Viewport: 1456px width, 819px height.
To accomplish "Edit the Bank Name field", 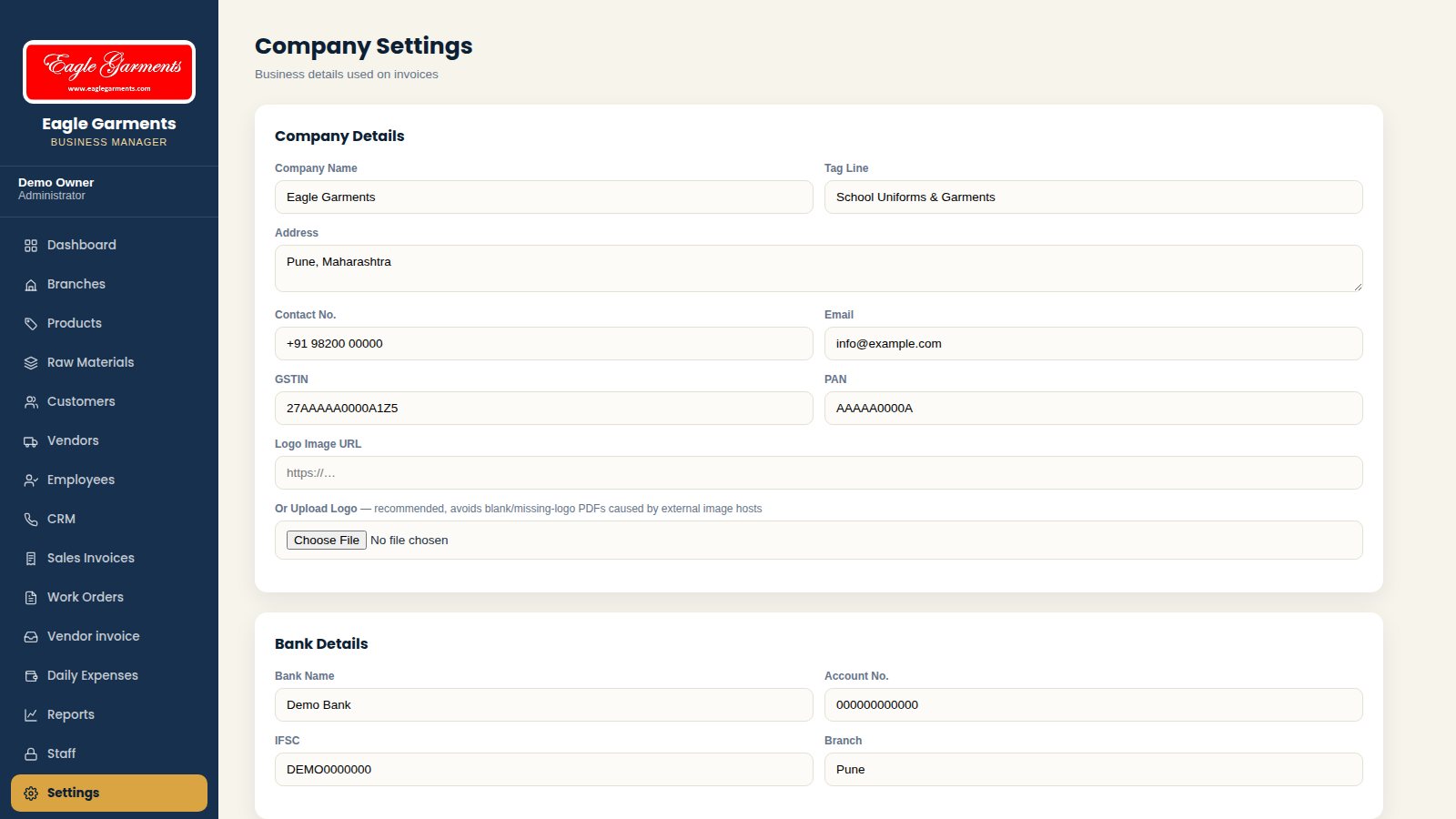I will pos(544,704).
